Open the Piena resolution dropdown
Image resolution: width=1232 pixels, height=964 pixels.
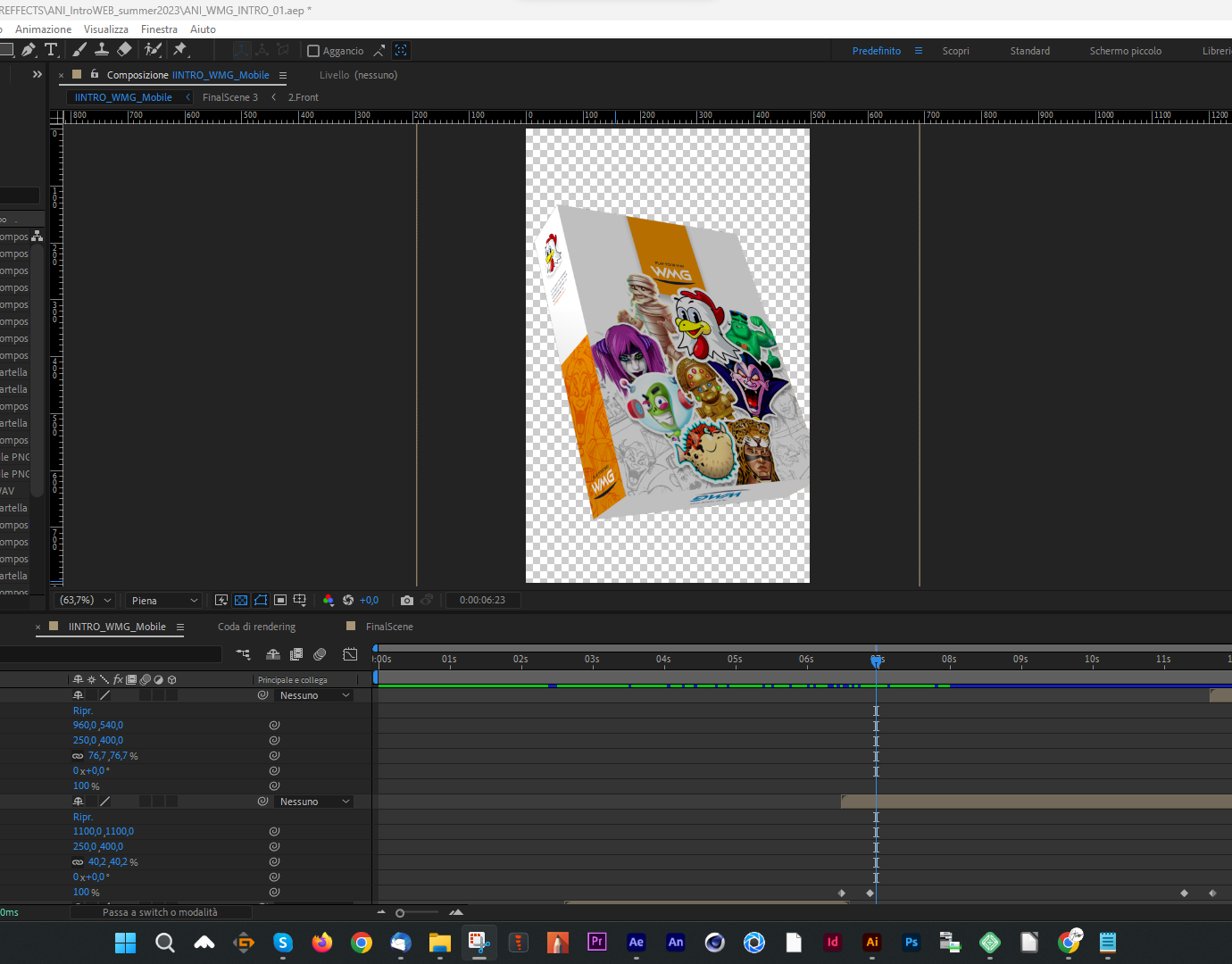[163, 600]
